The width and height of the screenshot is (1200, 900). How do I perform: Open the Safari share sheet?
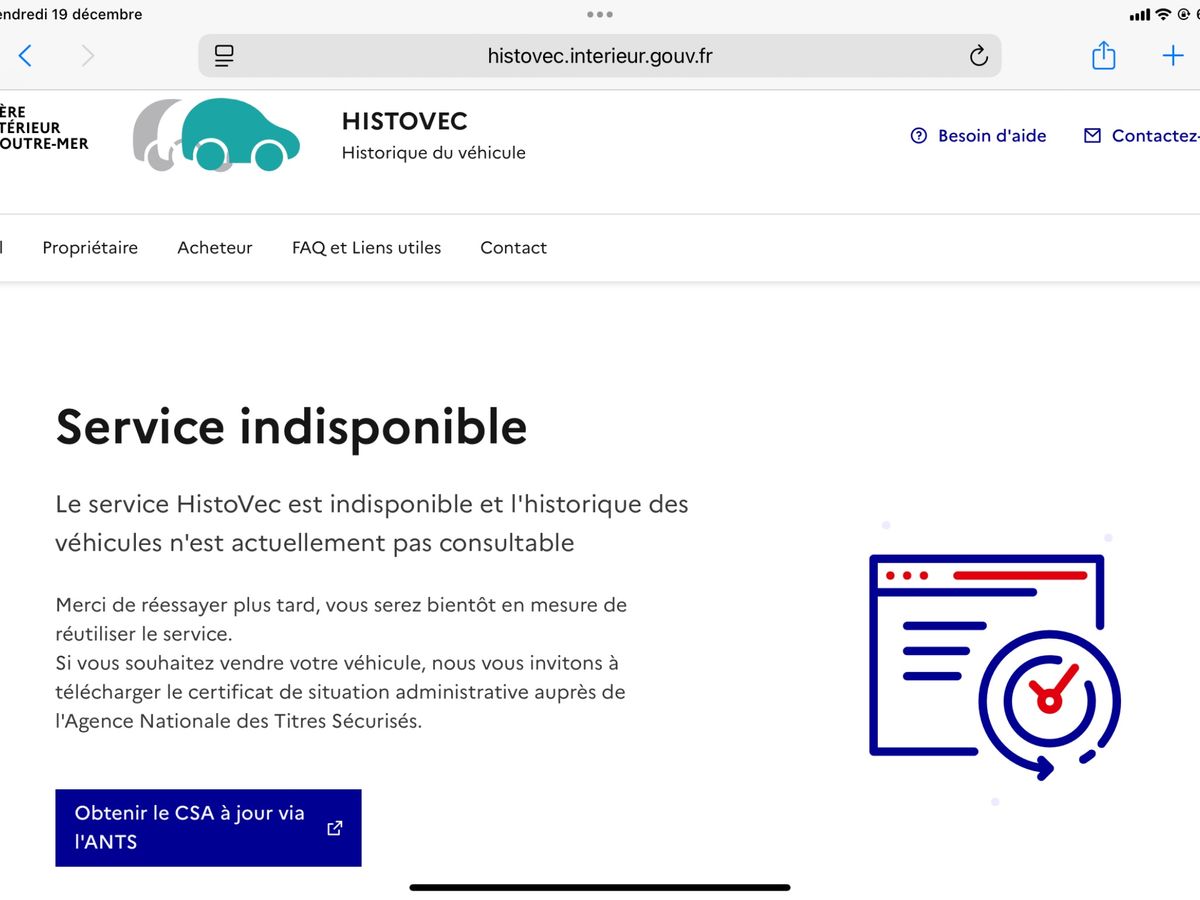point(1103,56)
